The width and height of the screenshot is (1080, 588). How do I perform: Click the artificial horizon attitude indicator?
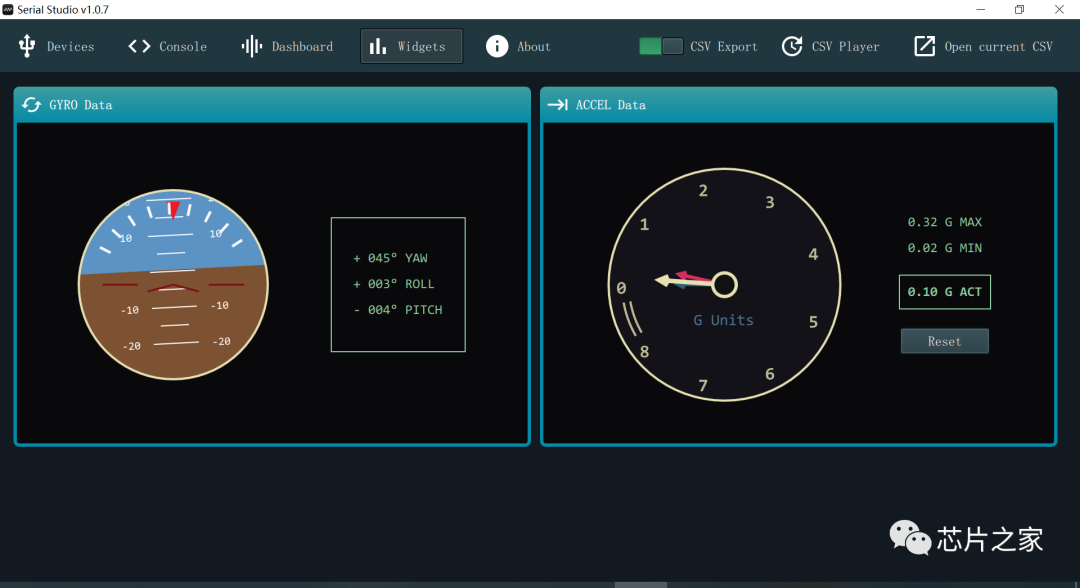point(173,285)
